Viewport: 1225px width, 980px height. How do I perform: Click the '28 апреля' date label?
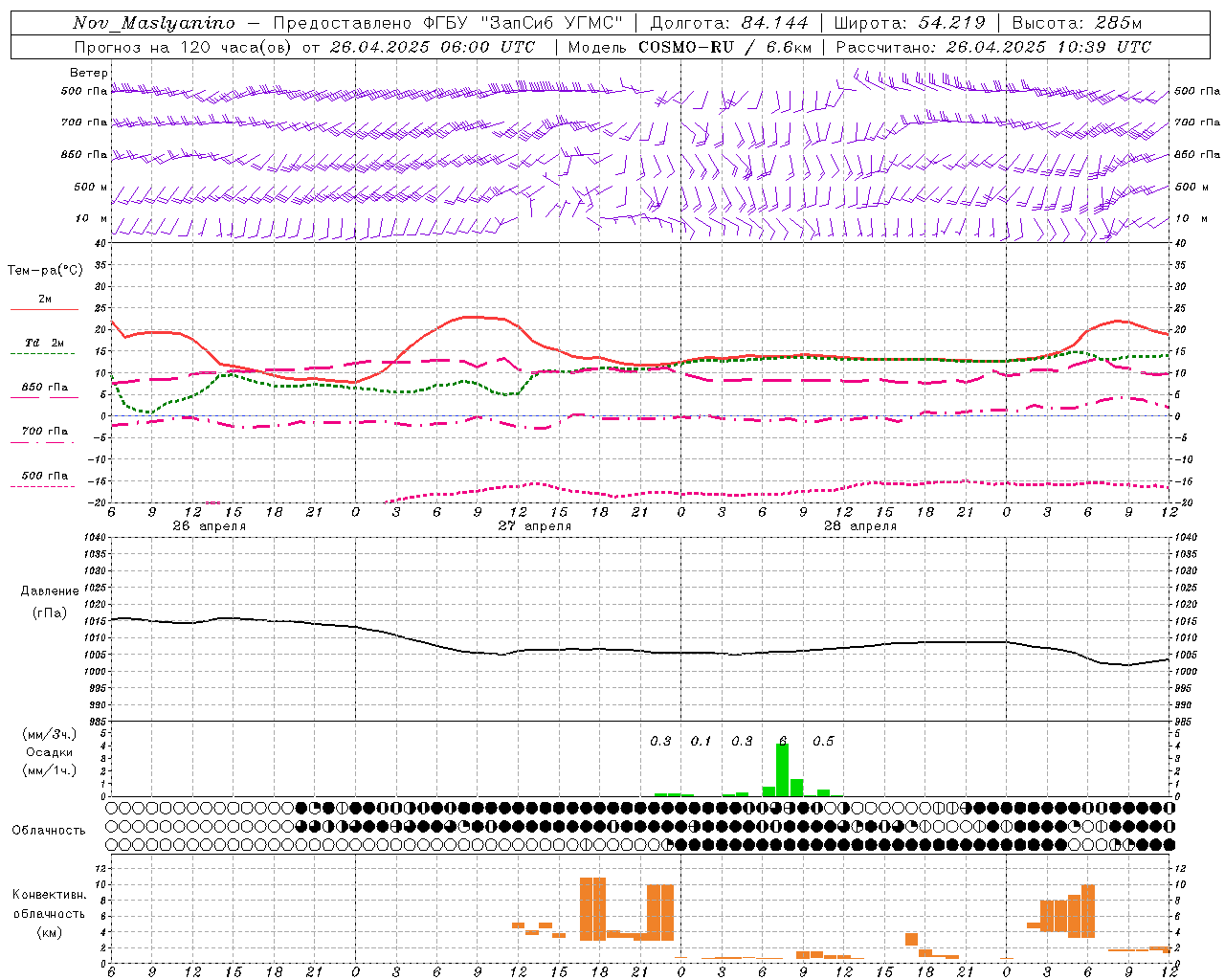[859, 526]
